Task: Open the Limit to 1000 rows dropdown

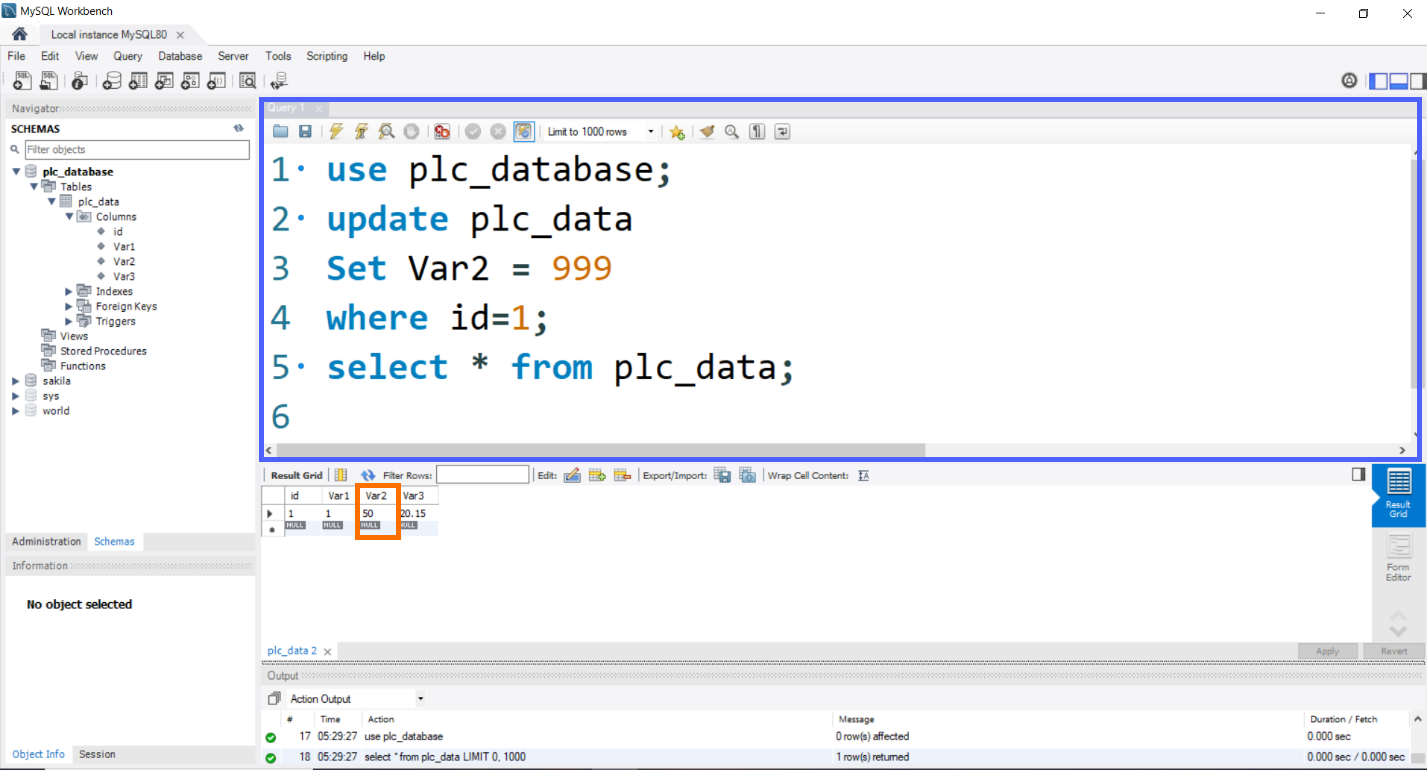Action: pos(650,131)
